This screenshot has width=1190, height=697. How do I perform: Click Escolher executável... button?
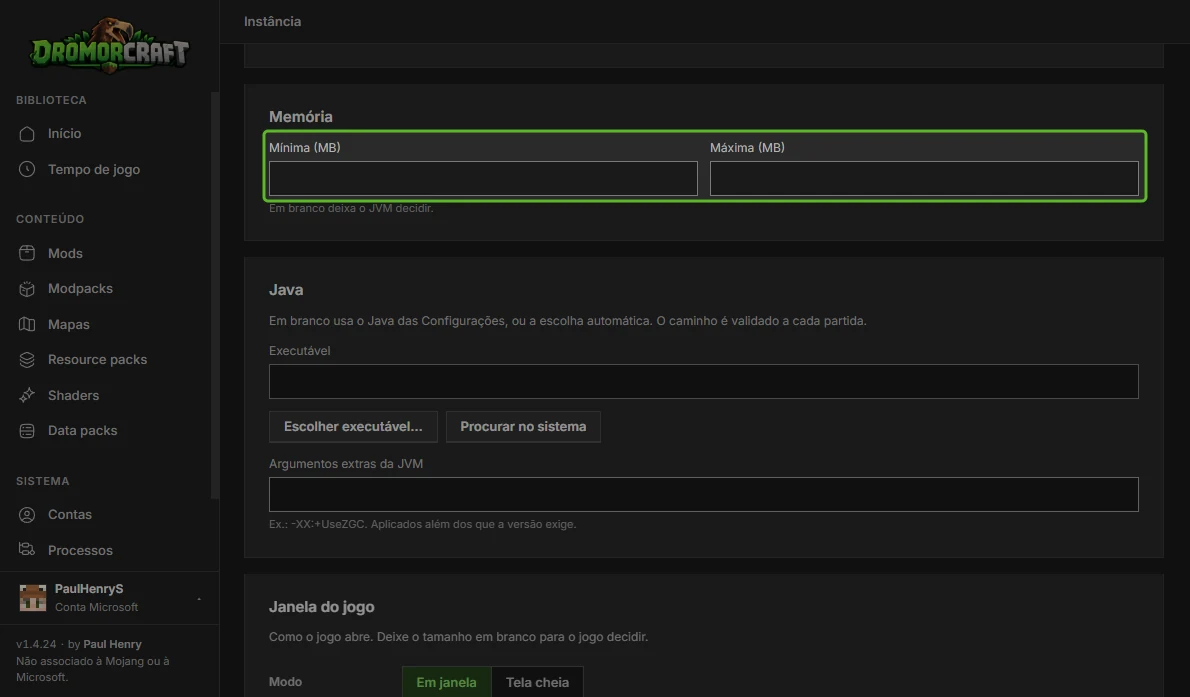click(x=353, y=427)
